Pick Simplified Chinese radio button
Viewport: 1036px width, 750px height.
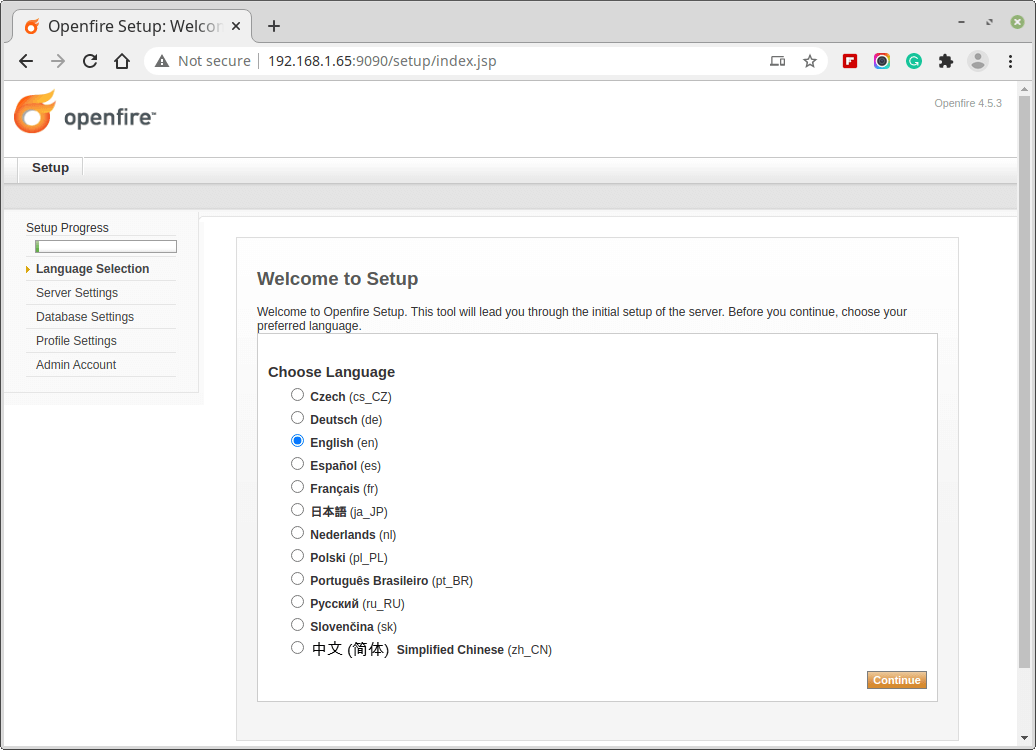(x=297, y=648)
